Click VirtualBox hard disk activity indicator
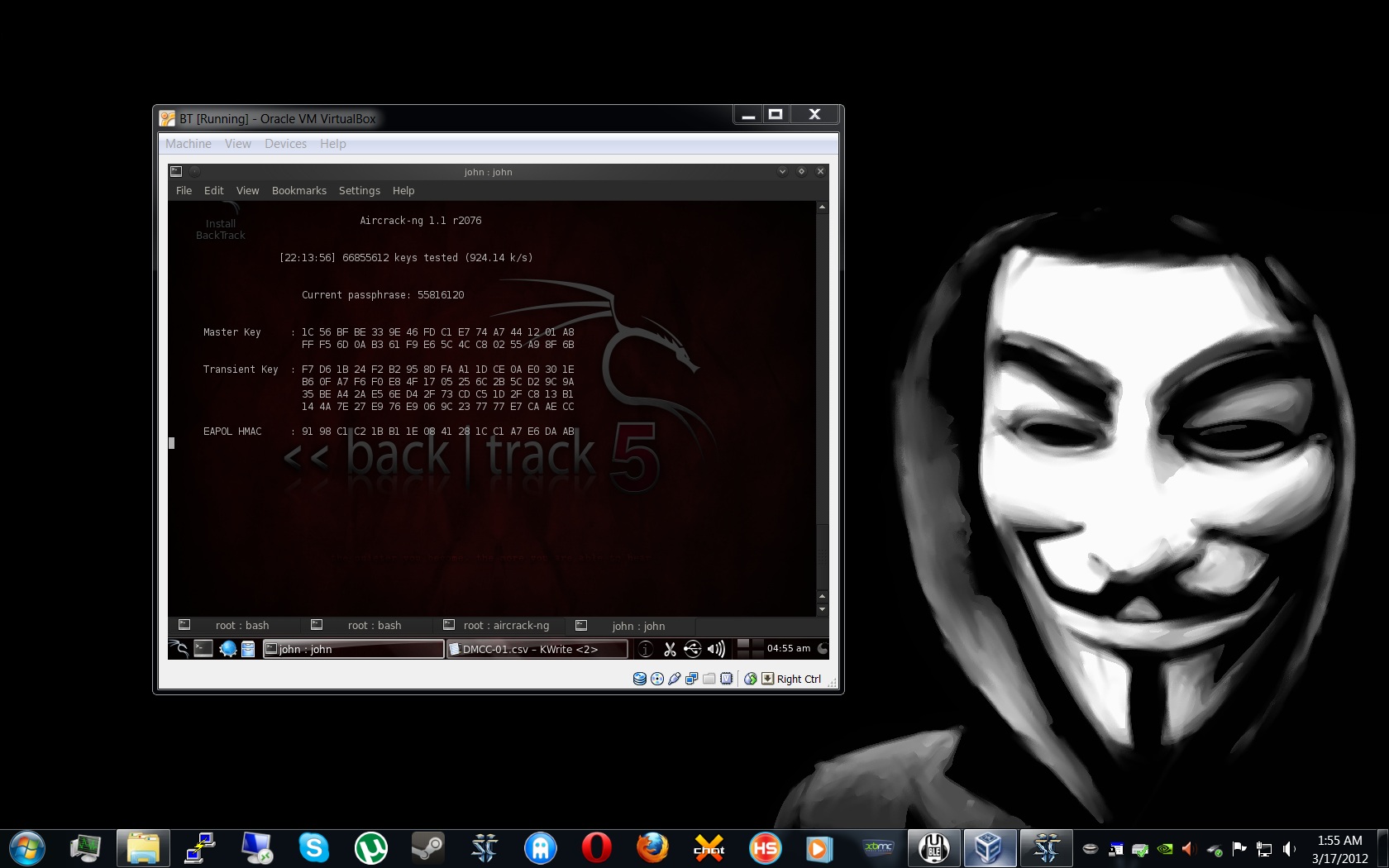Image resolution: width=1389 pixels, height=868 pixels. point(640,679)
